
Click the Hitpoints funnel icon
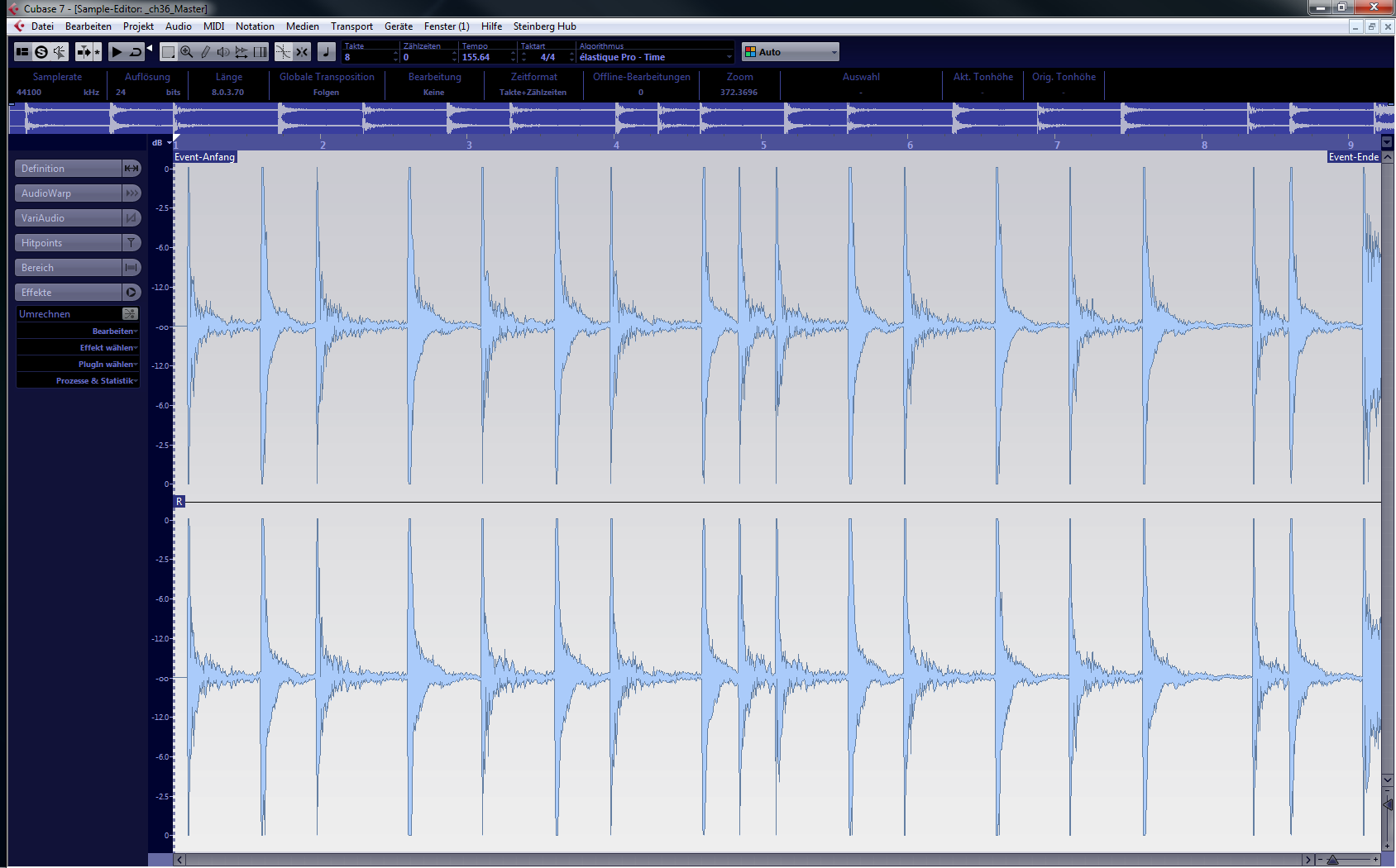pyautogui.click(x=131, y=243)
